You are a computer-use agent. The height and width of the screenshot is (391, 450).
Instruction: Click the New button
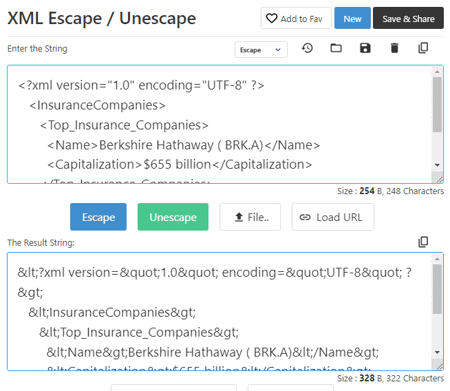tap(352, 18)
